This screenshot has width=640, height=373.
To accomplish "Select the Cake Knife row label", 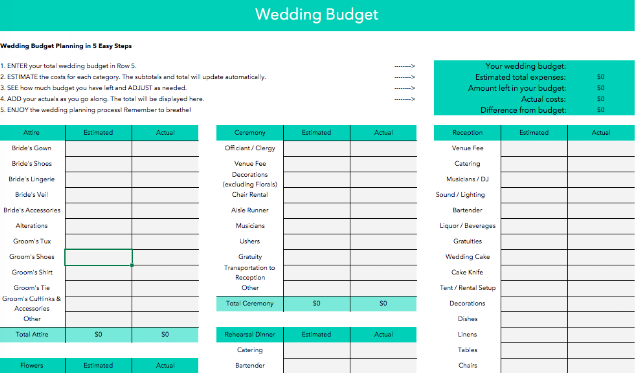I will pyautogui.click(x=467, y=272).
